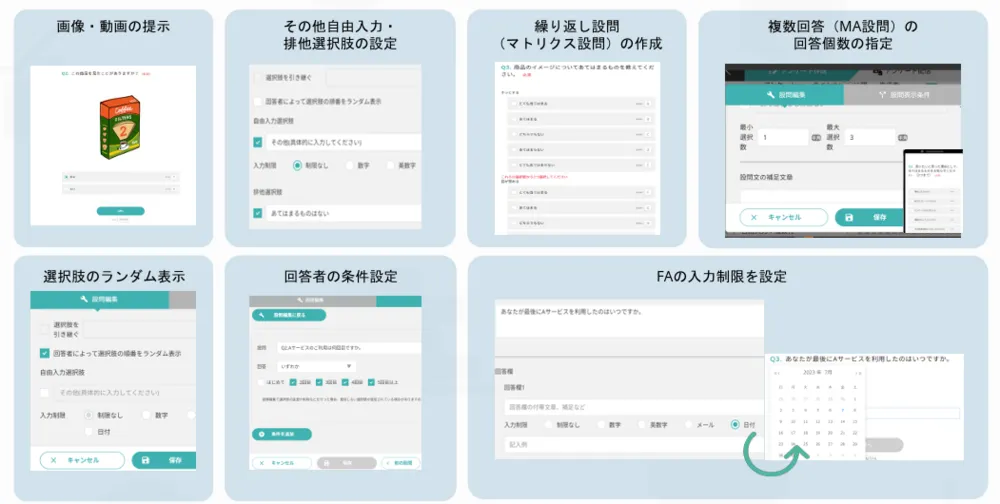Viewport: 1000px width, 504px height.
Task: Click the filter icon on the 設問表示条件 tab
Action: coord(882,95)
